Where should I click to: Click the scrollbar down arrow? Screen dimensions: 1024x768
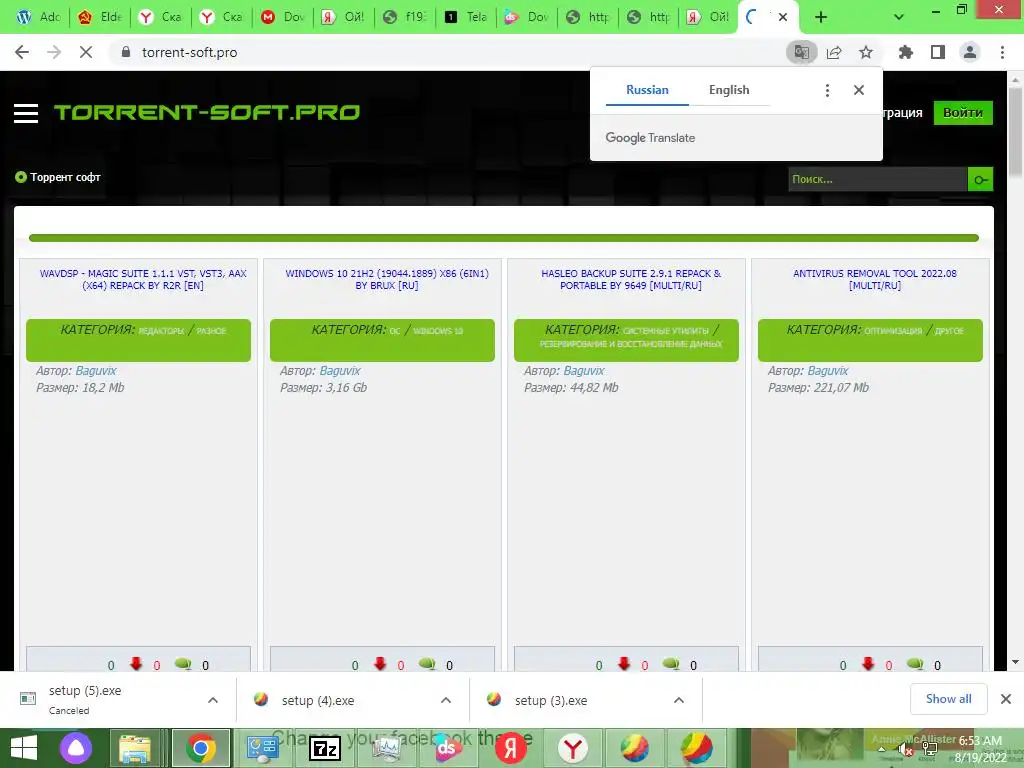pyautogui.click(x=1016, y=662)
